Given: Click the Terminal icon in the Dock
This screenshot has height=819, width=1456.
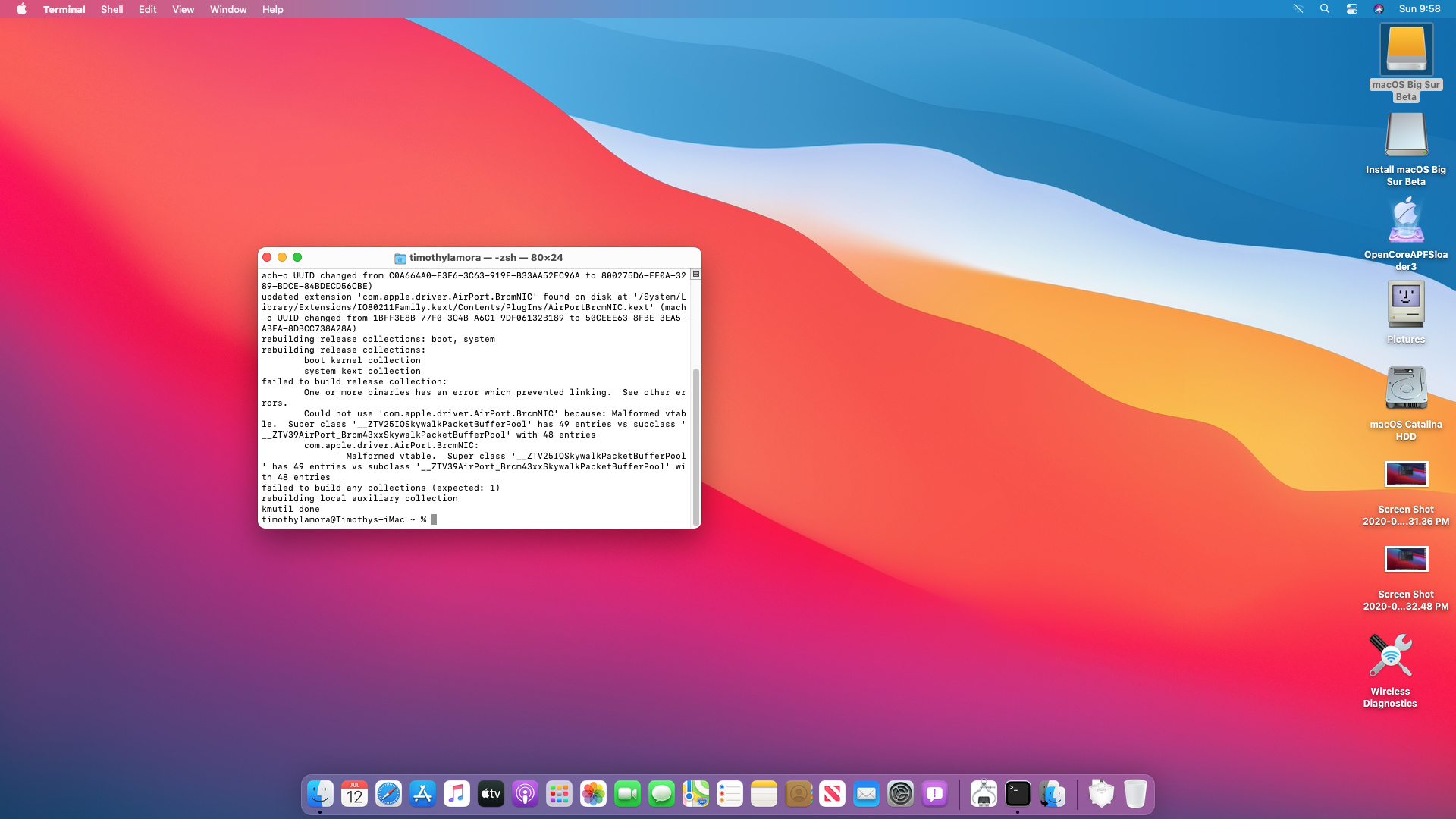Looking at the screenshot, I should point(1018,794).
